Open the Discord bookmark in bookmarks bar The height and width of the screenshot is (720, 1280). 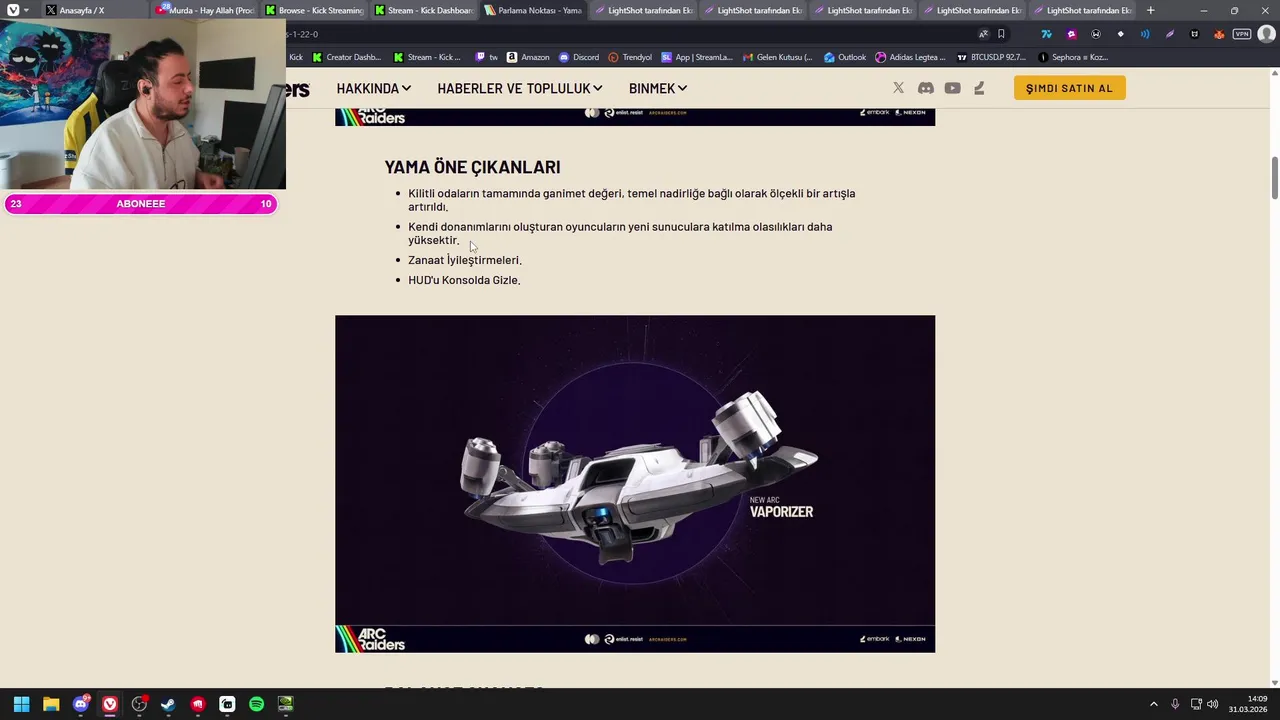point(579,57)
